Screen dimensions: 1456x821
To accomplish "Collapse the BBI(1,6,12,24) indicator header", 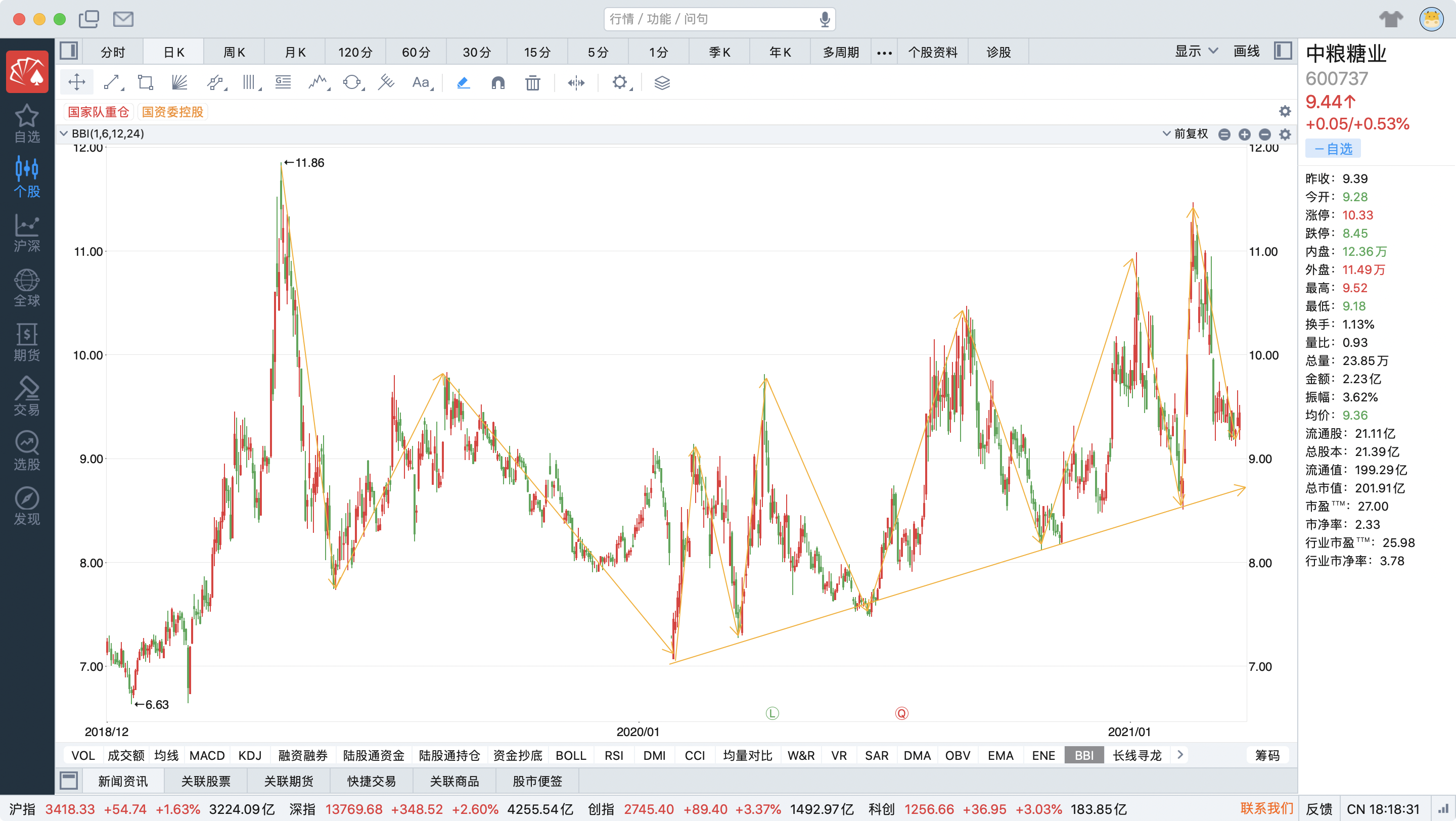I will pyautogui.click(x=64, y=134).
